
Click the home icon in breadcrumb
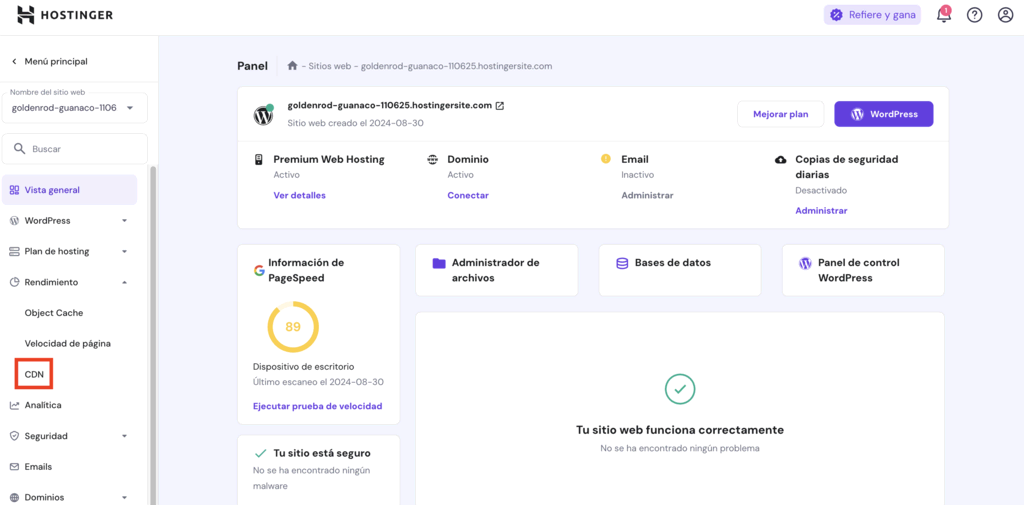pyautogui.click(x=292, y=66)
